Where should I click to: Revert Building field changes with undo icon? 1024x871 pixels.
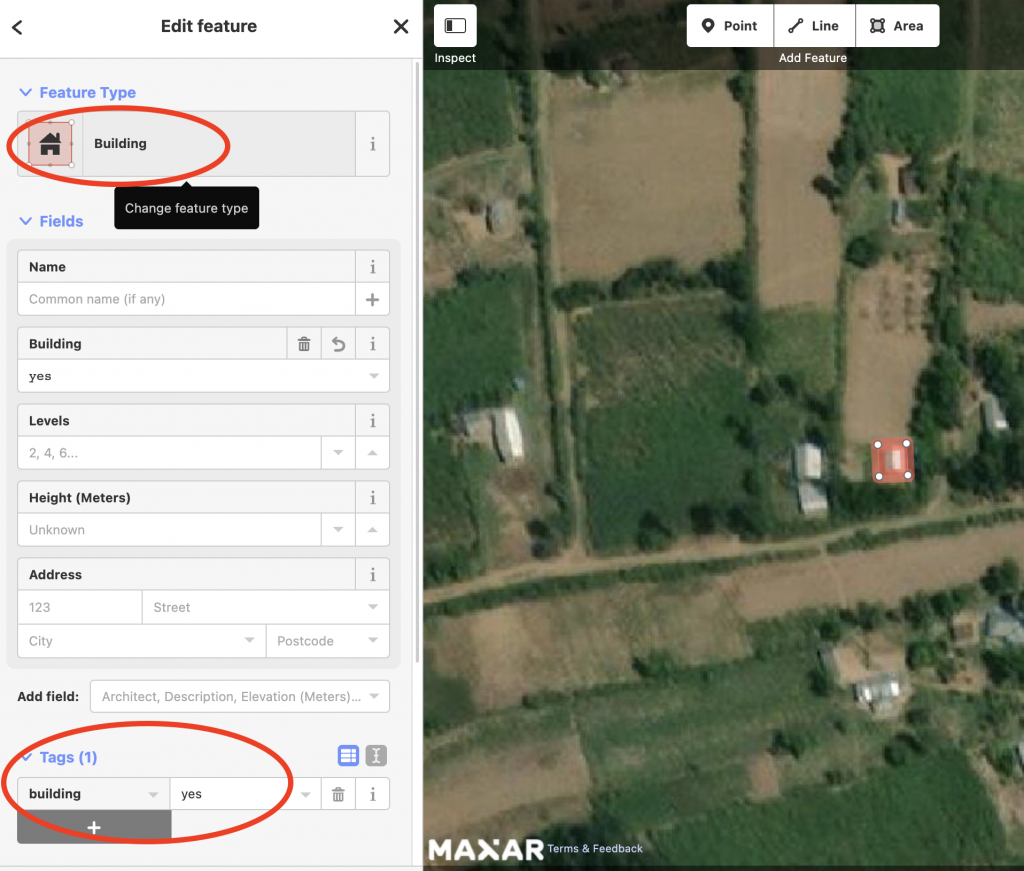click(339, 344)
